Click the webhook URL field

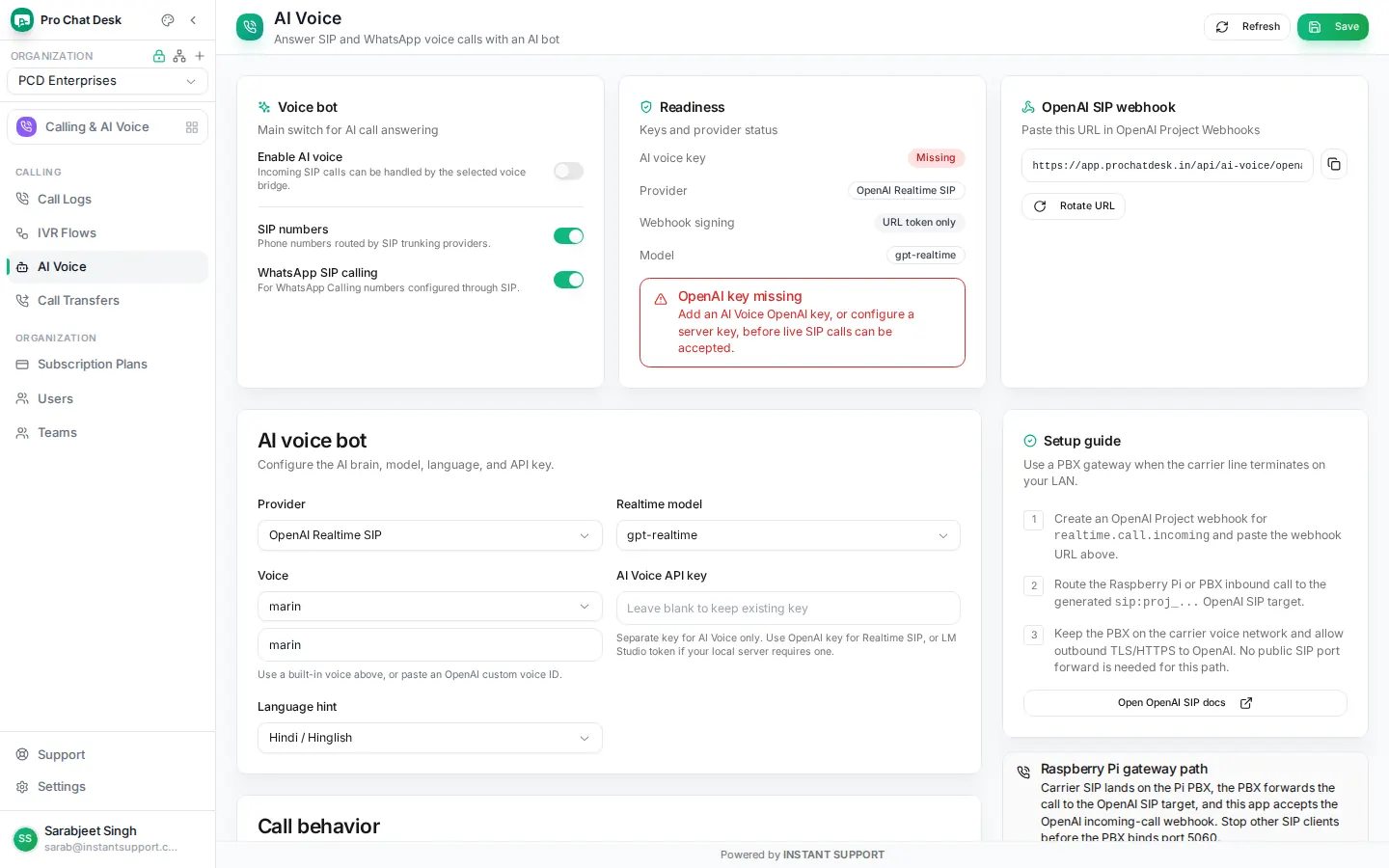1167,165
